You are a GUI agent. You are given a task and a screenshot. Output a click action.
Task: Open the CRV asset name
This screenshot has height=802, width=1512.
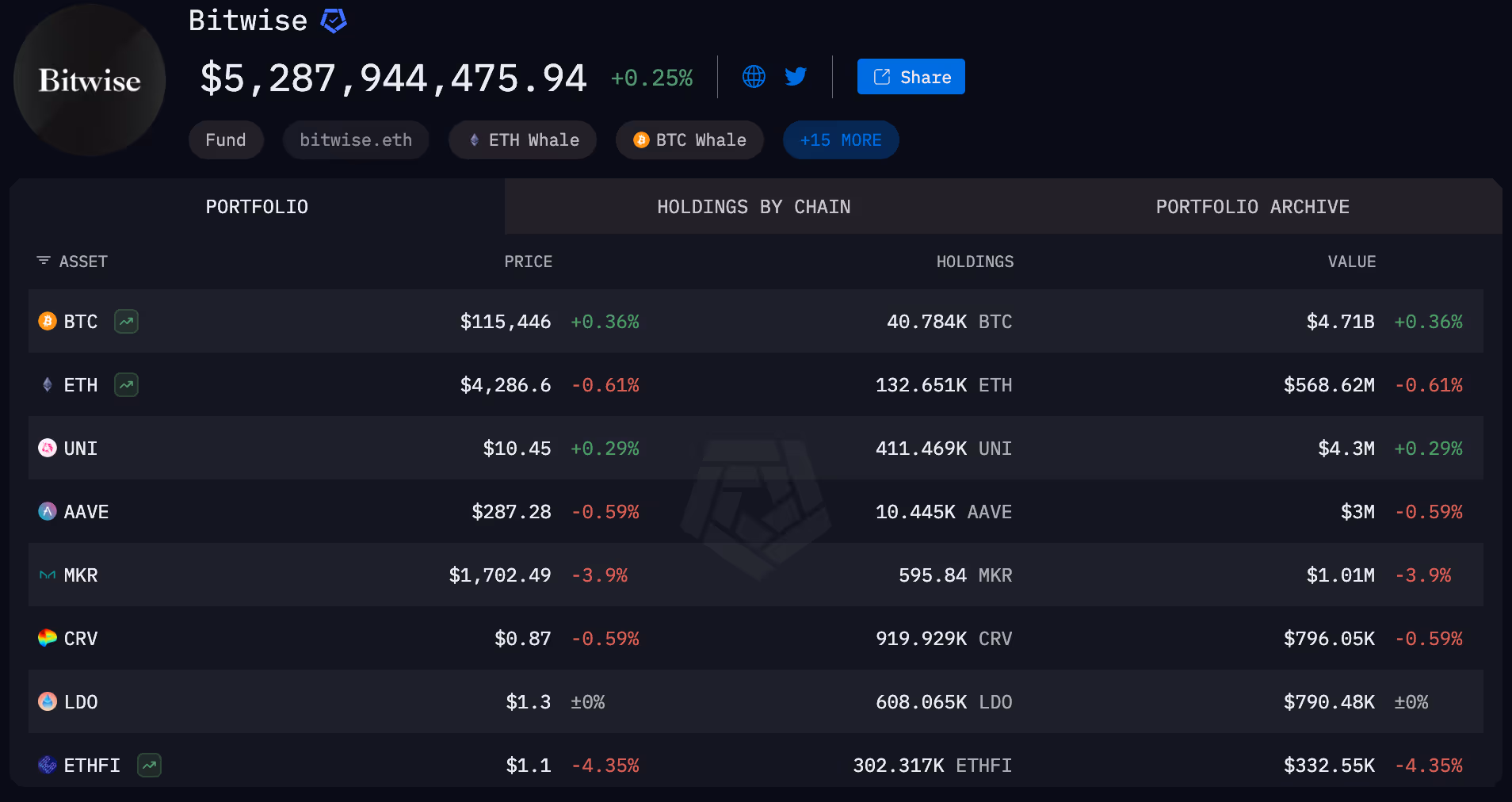pos(81,639)
